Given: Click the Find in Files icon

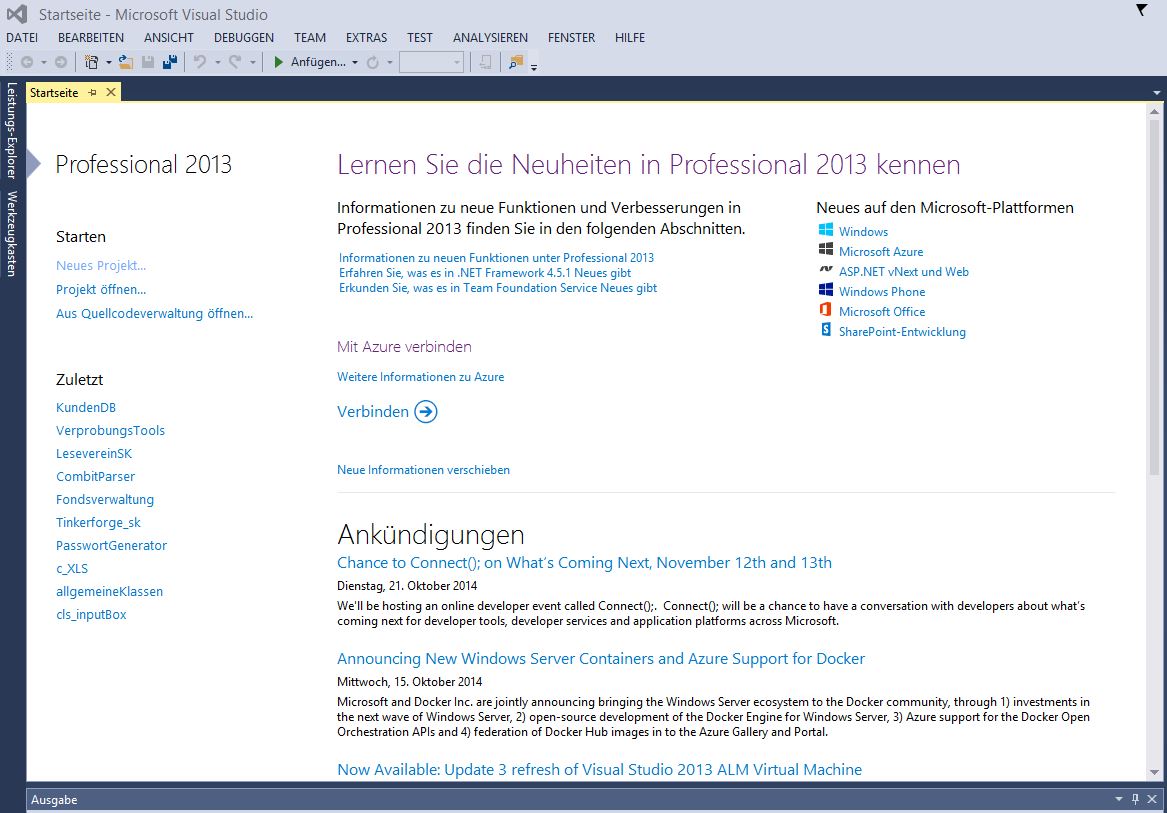Looking at the screenshot, I should (516, 63).
